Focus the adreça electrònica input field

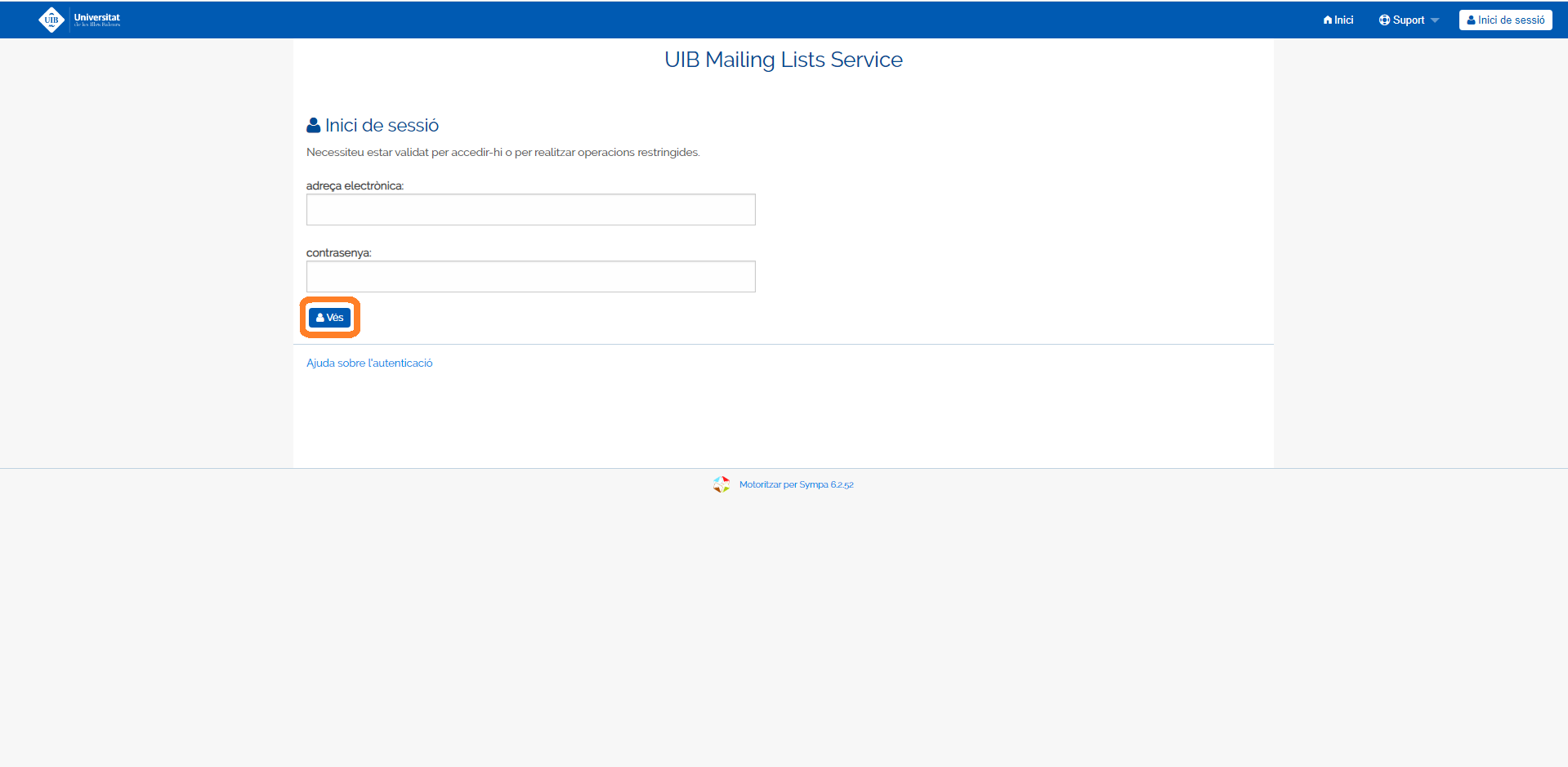pos(530,210)
